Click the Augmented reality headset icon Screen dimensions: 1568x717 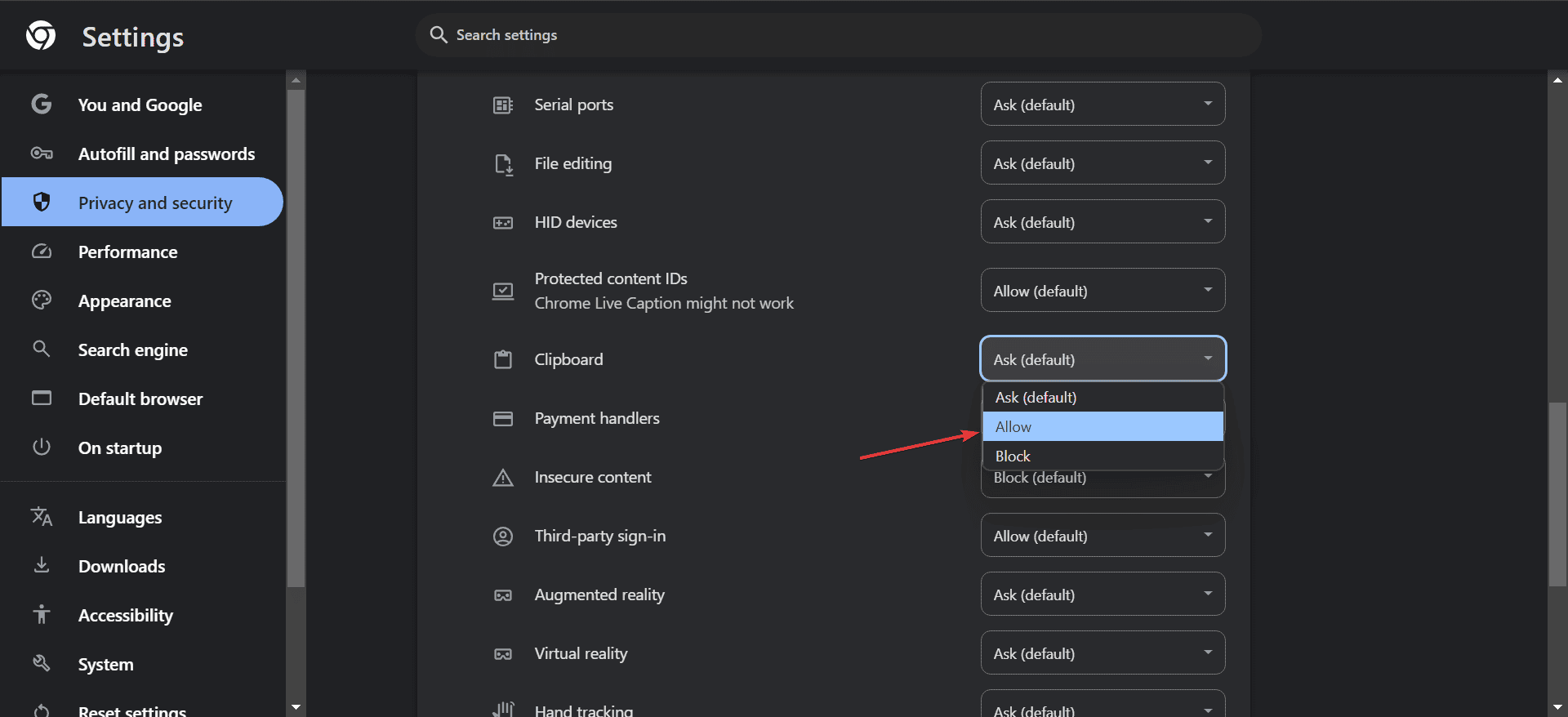tap(503, 595)
